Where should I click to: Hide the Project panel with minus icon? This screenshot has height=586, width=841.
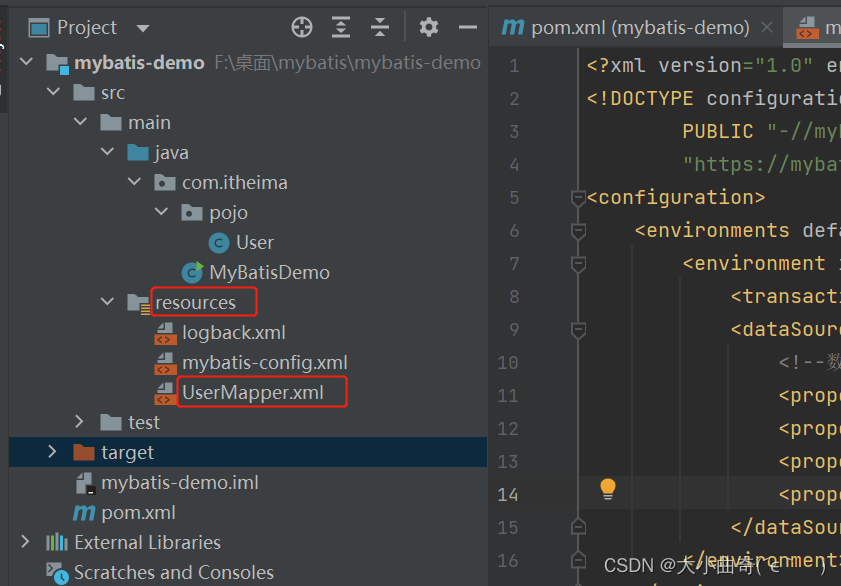coord(468,27)
